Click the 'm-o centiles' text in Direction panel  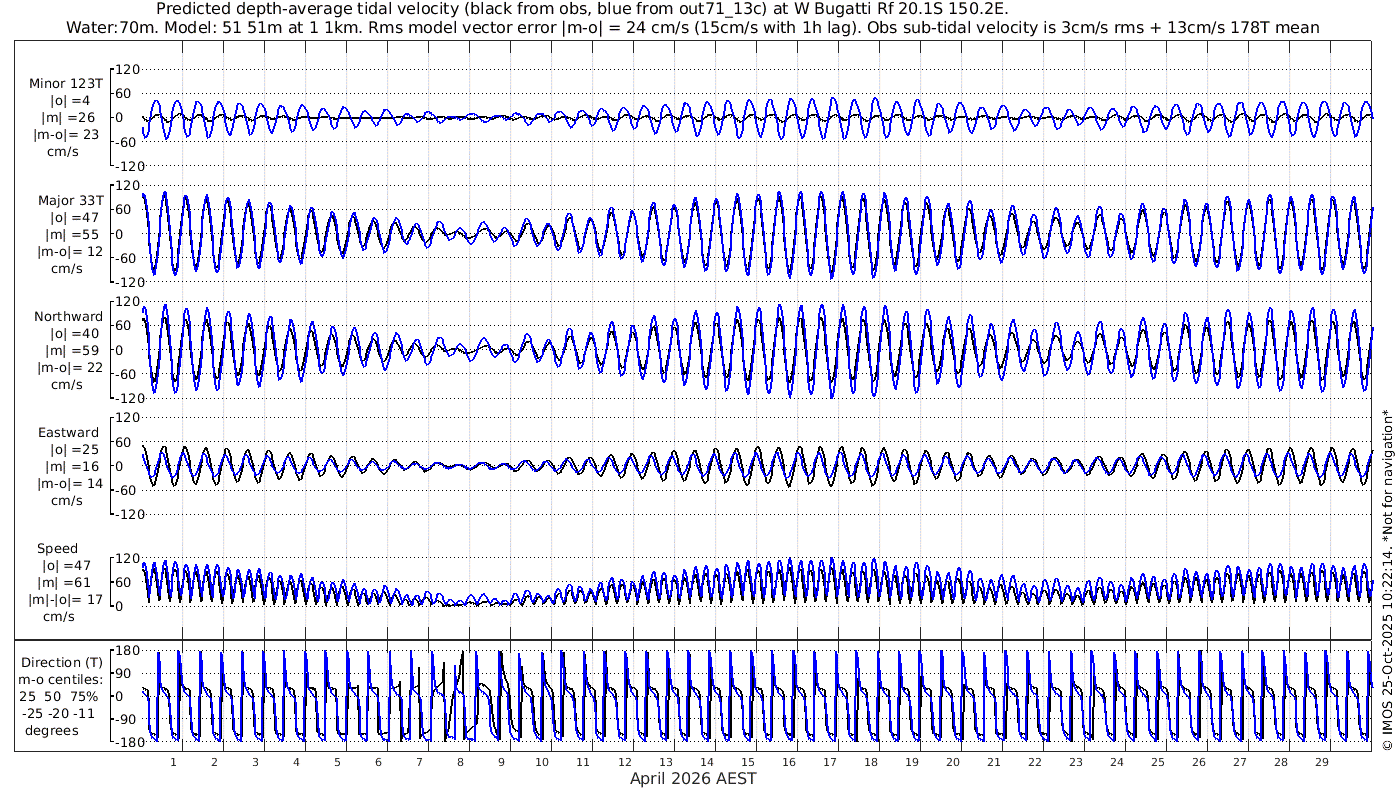pos(62,679)
